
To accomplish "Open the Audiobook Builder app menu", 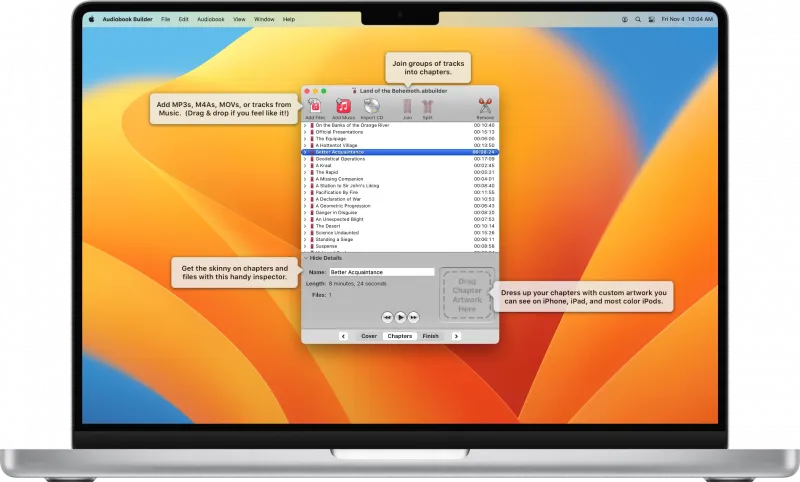I will tap(128, 19).
